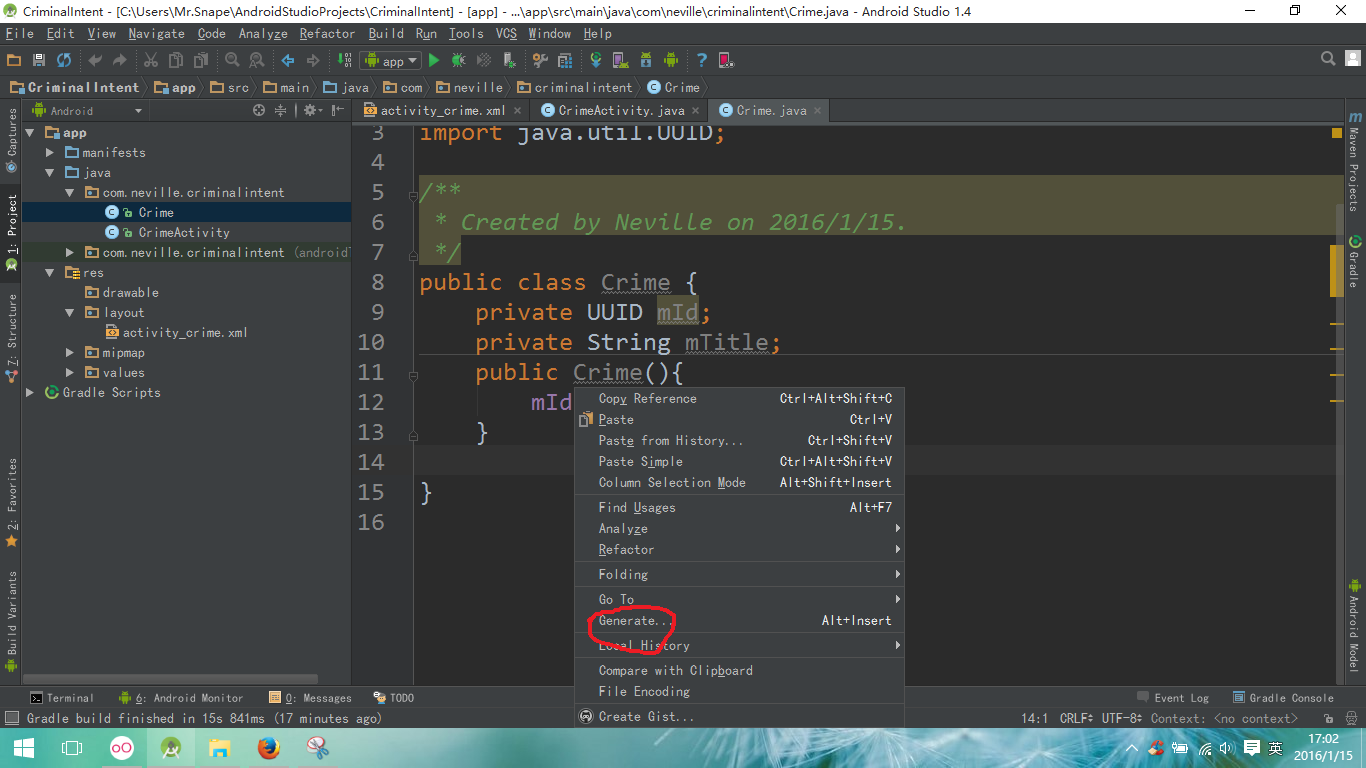Click the Copy toolbar icon
Image resolution: width=1366 pixels, height=768 pixels.
(x=176, y=61)
